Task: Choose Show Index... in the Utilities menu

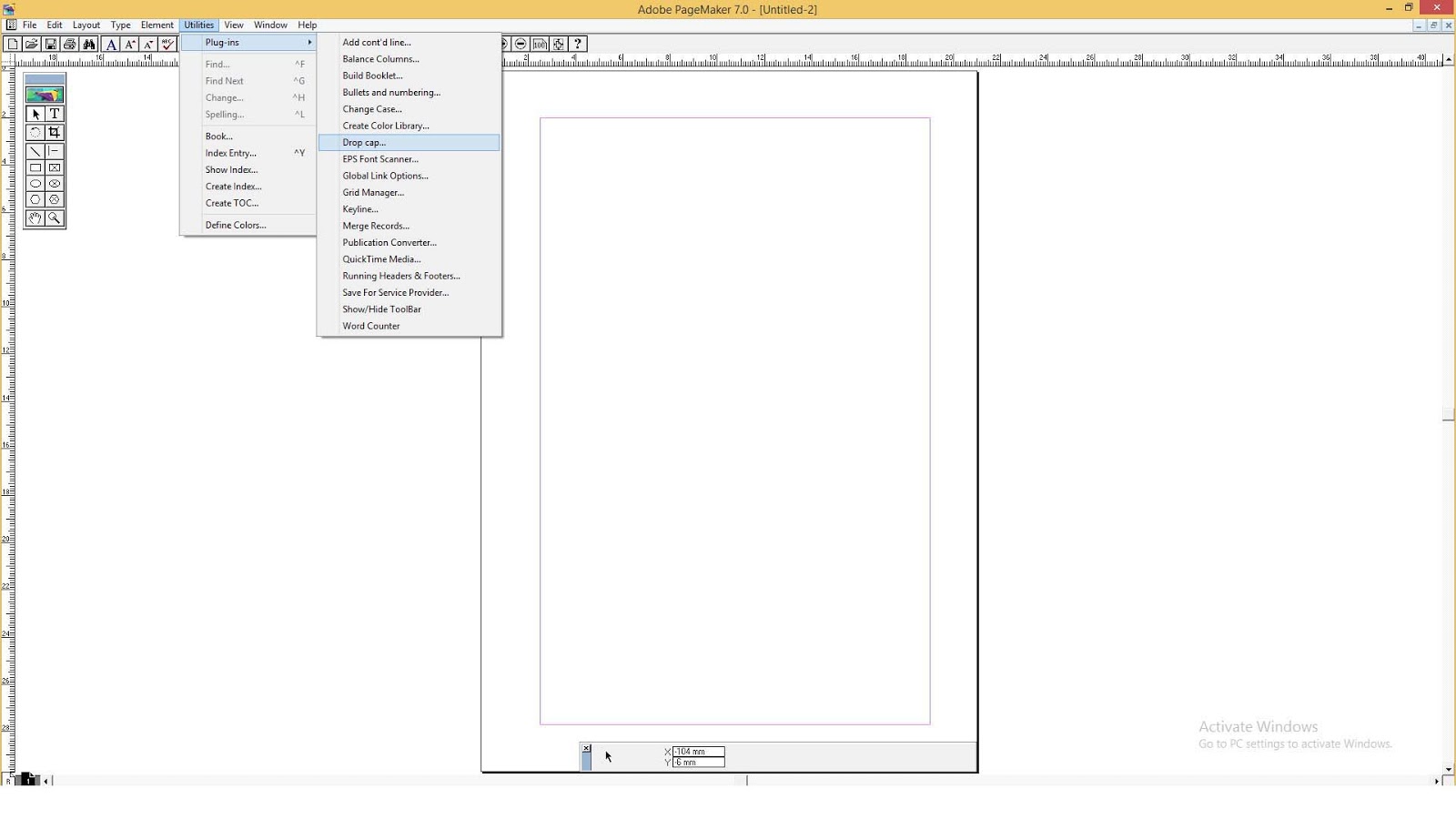Action: 248,170
